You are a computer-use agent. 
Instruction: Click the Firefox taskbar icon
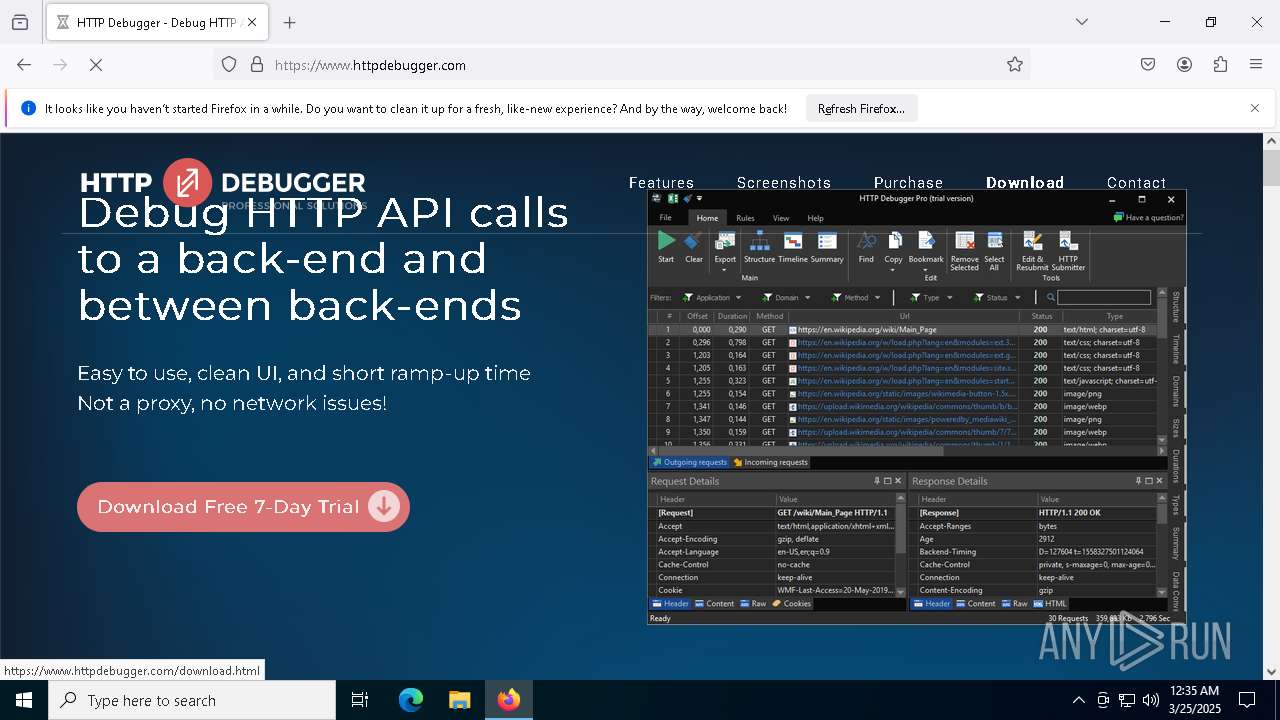[x=509, y=700]
